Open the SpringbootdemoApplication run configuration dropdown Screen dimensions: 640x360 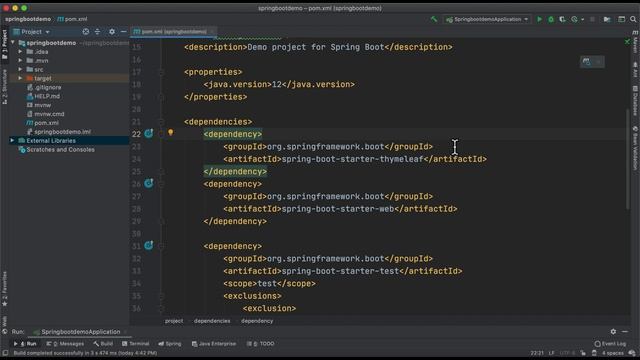coord(487,19)
